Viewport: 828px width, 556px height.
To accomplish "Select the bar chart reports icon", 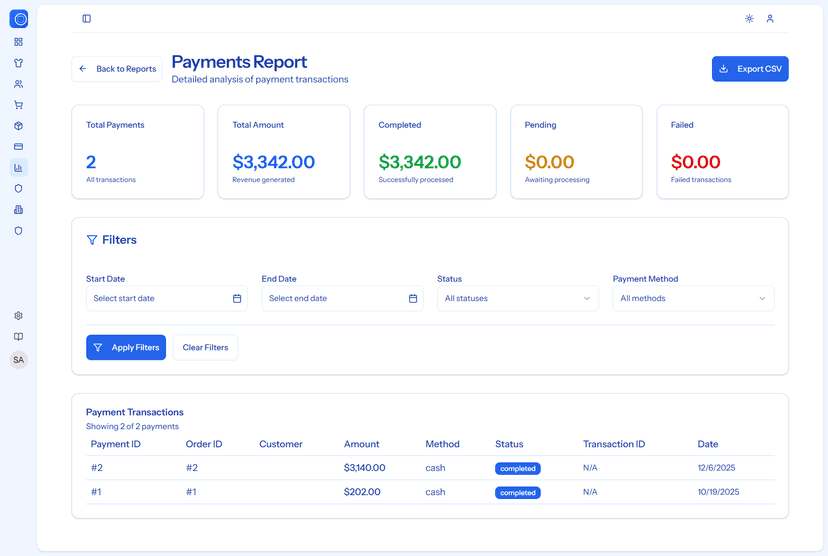I will tap(18, 167).
